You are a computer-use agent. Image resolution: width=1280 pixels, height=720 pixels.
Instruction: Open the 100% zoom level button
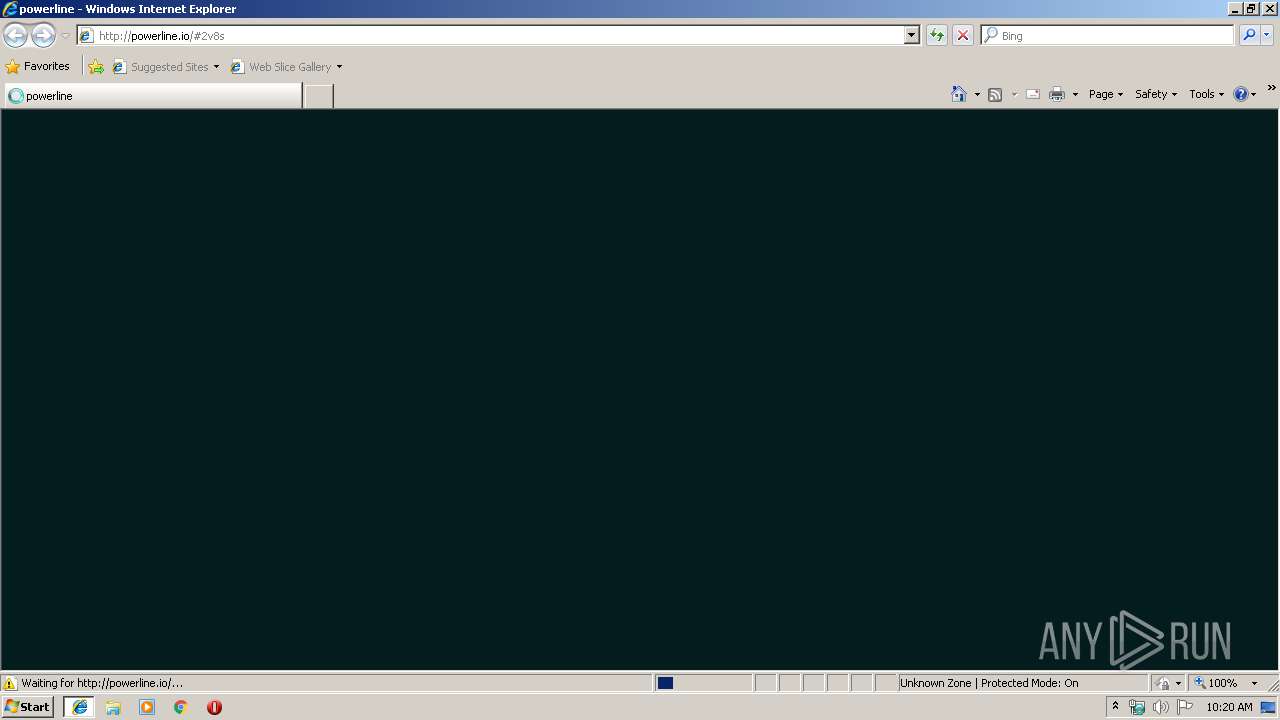pyautogui.click(x=1216, y=683)
